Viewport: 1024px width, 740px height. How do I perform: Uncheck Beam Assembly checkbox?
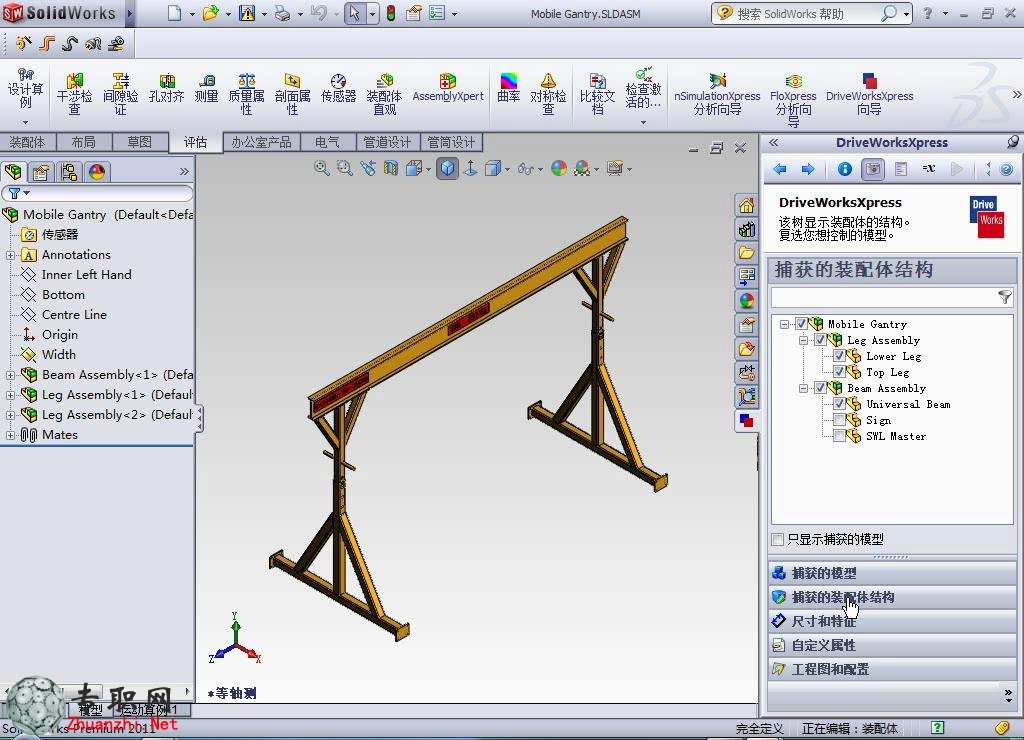coord(820,388)
